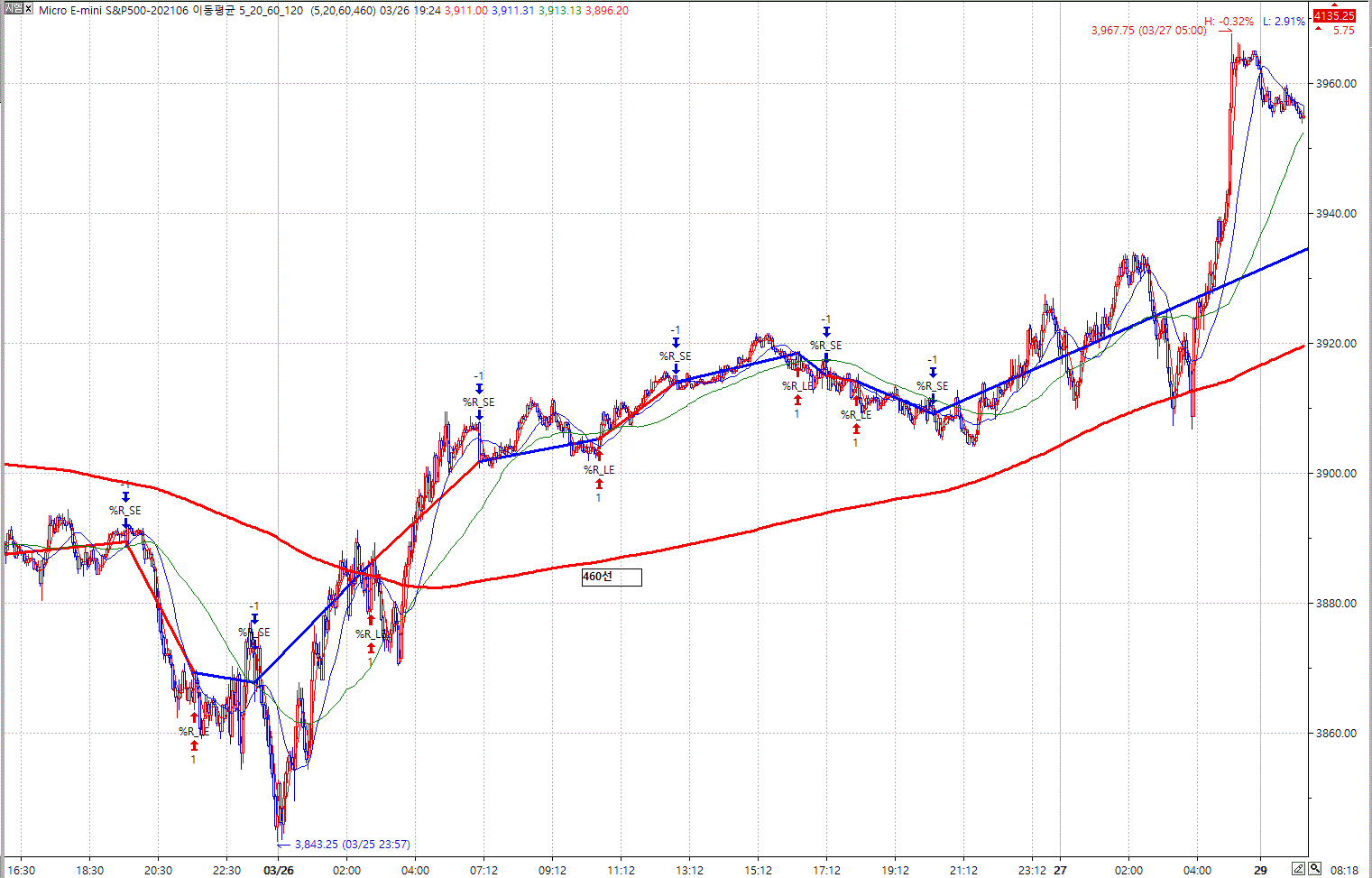The width and height of the screenshot is (1372, 878).
Task: Select the 이동평균 5_20_60_120 indicator name
Action: [x=248, y=11]
